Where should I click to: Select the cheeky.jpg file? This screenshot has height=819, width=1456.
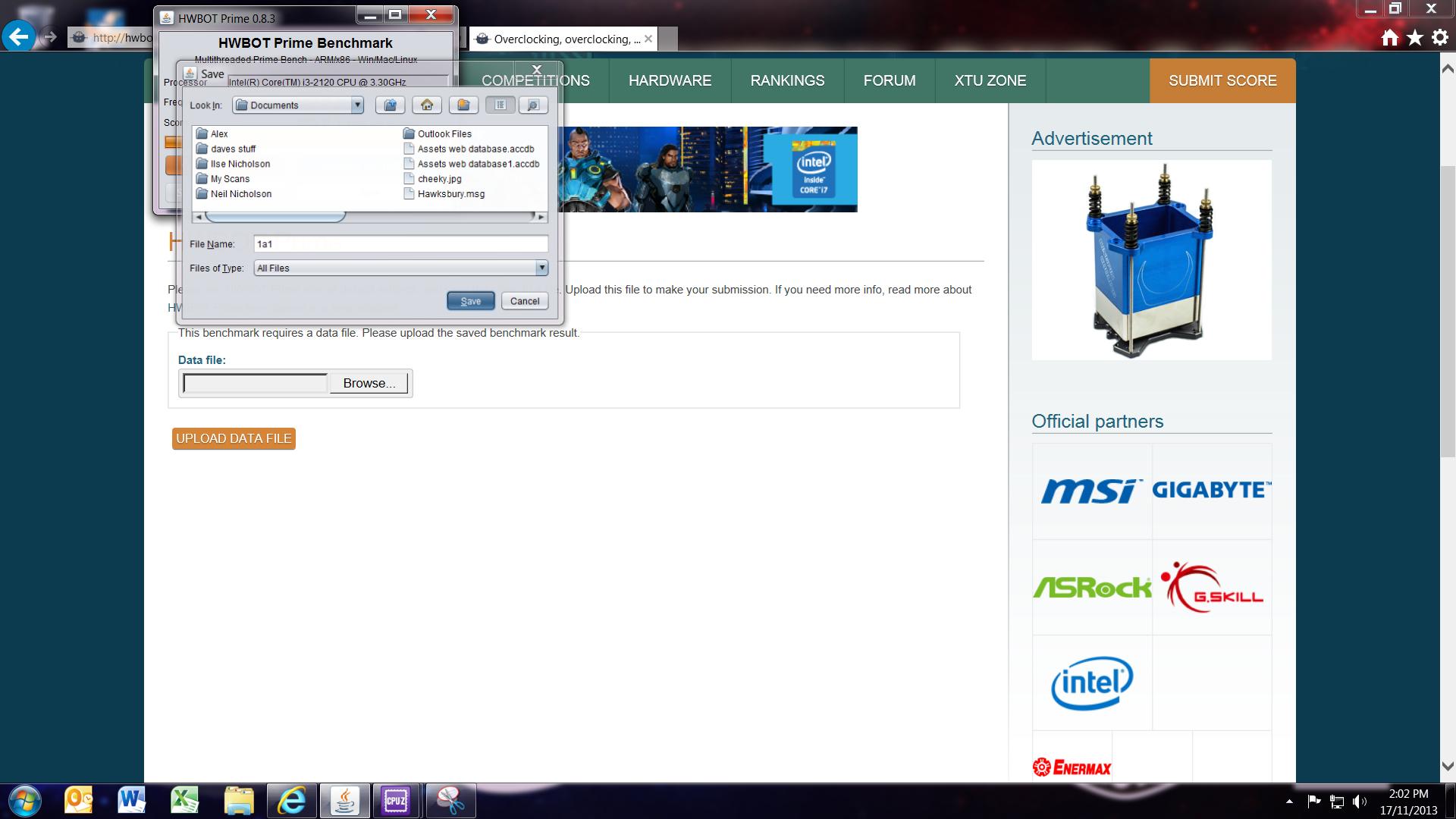[x=432, y=179]
